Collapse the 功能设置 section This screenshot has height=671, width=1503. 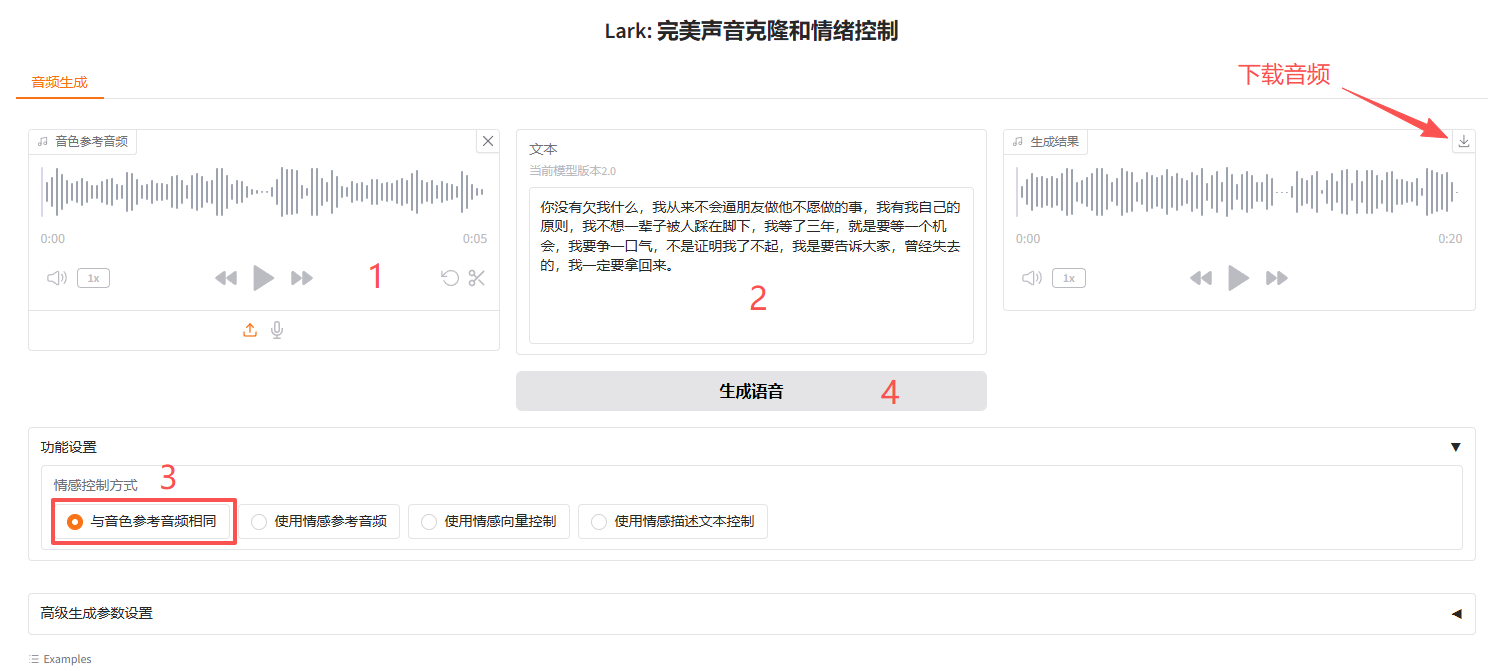[x=752, y=447]
